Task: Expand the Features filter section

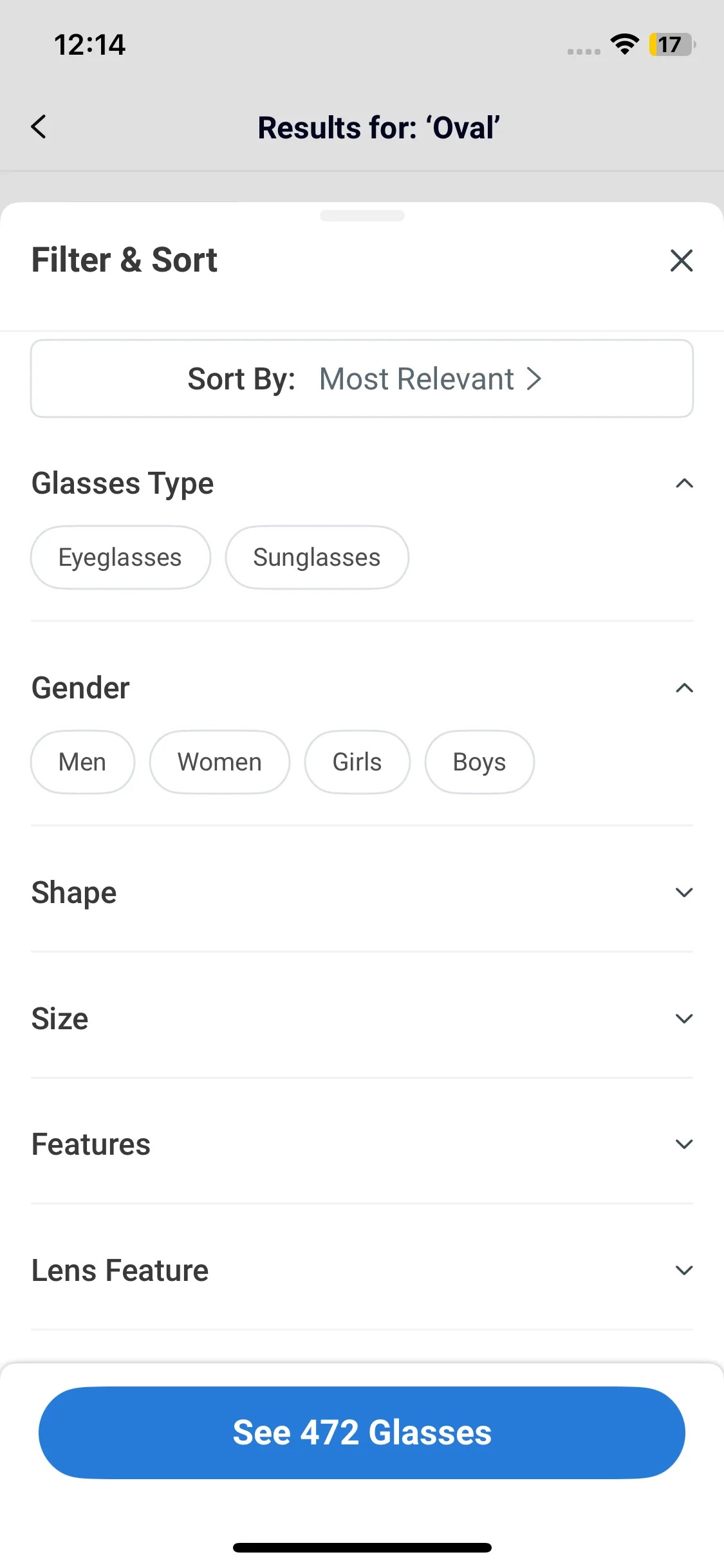Action: coord(684,1144)
